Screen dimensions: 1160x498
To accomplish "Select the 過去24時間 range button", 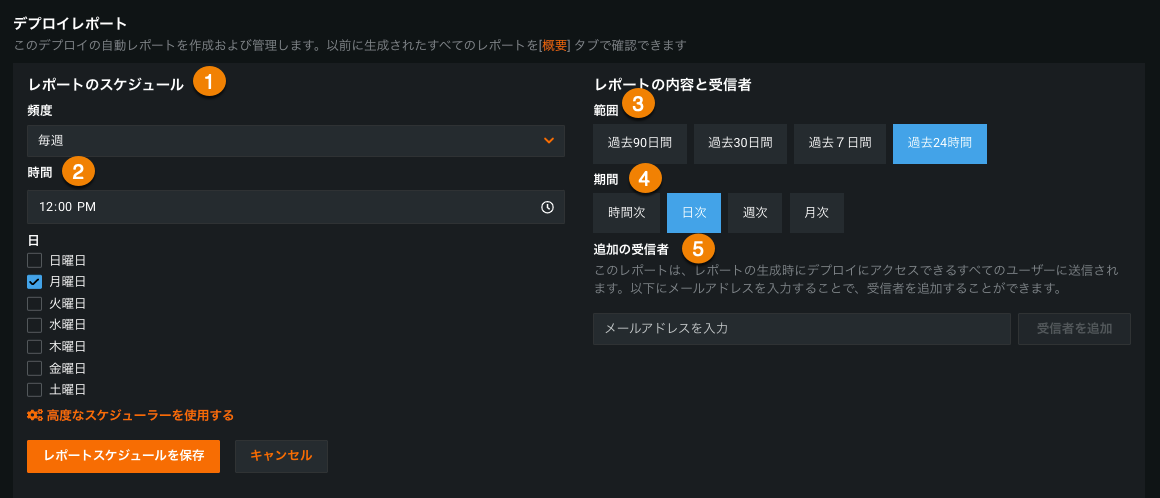I will tap(939, 143).
